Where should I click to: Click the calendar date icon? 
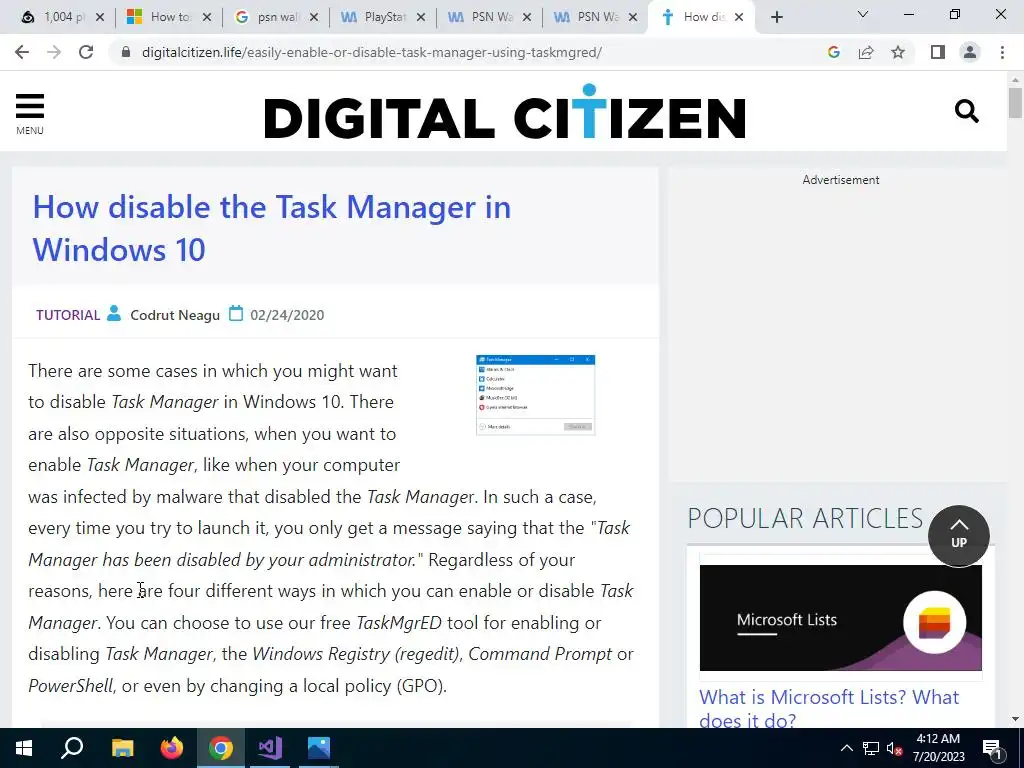[236, 314]
